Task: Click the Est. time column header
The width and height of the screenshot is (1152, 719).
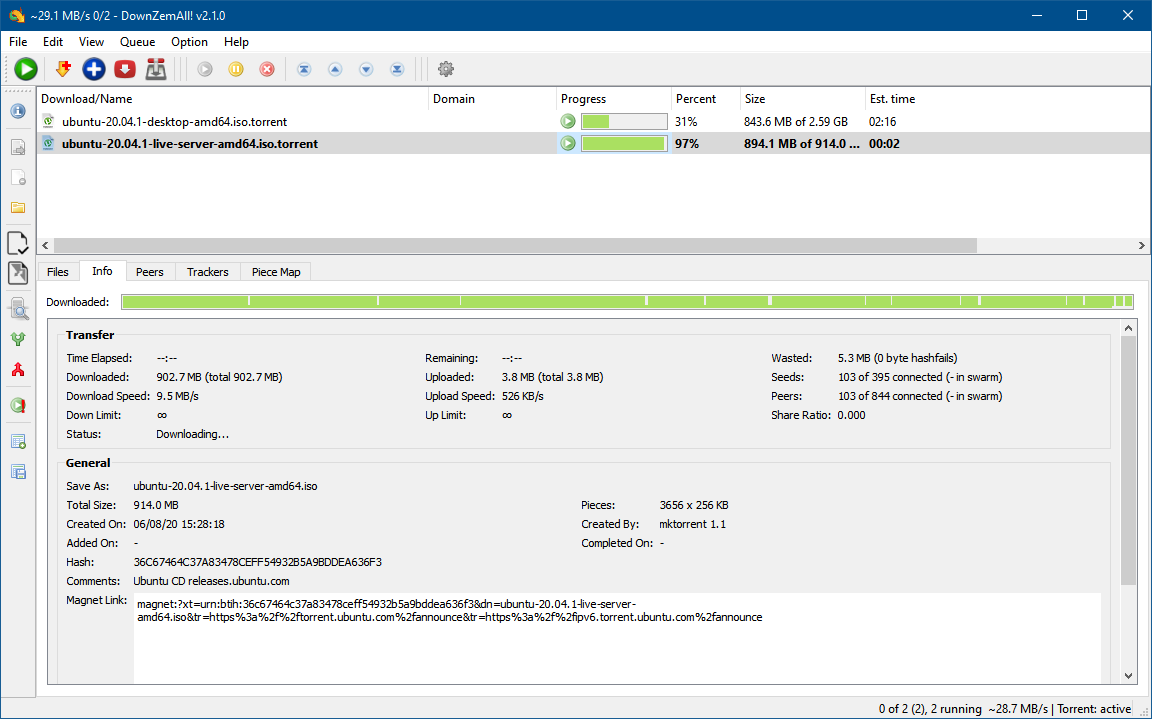Action: click(x=1007, y=98)
